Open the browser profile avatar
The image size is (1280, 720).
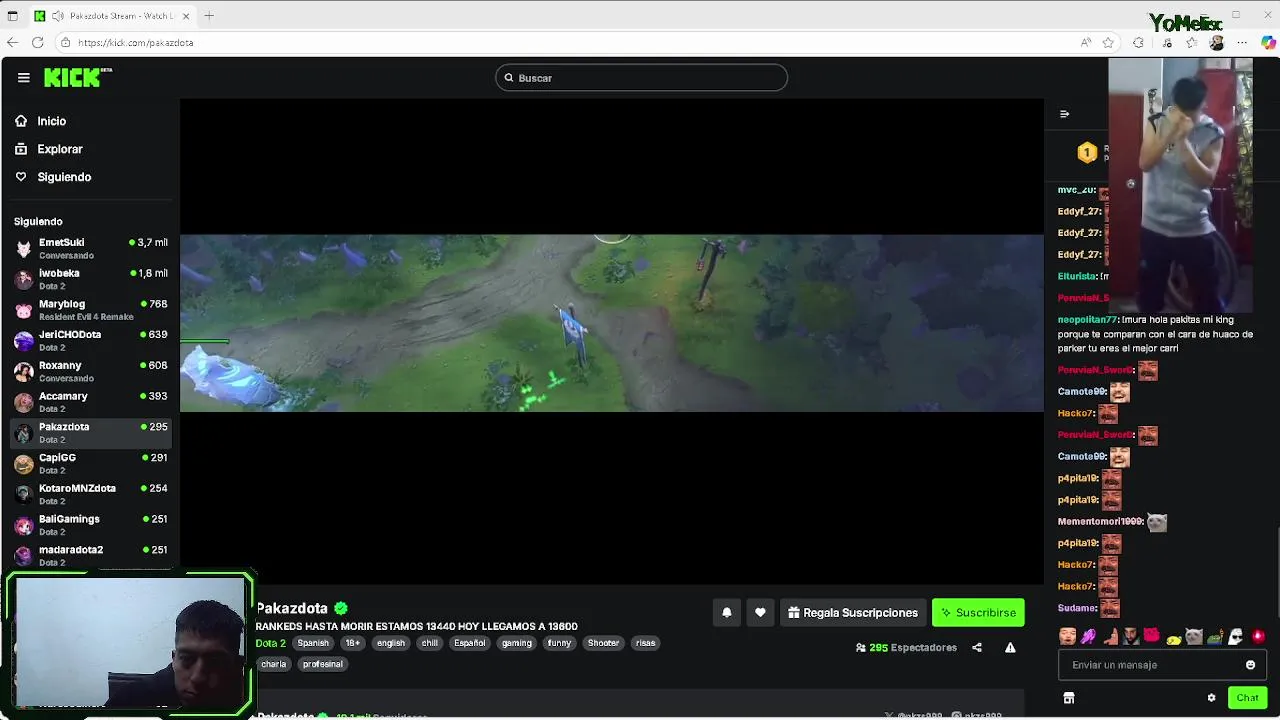pos(1217,43)
